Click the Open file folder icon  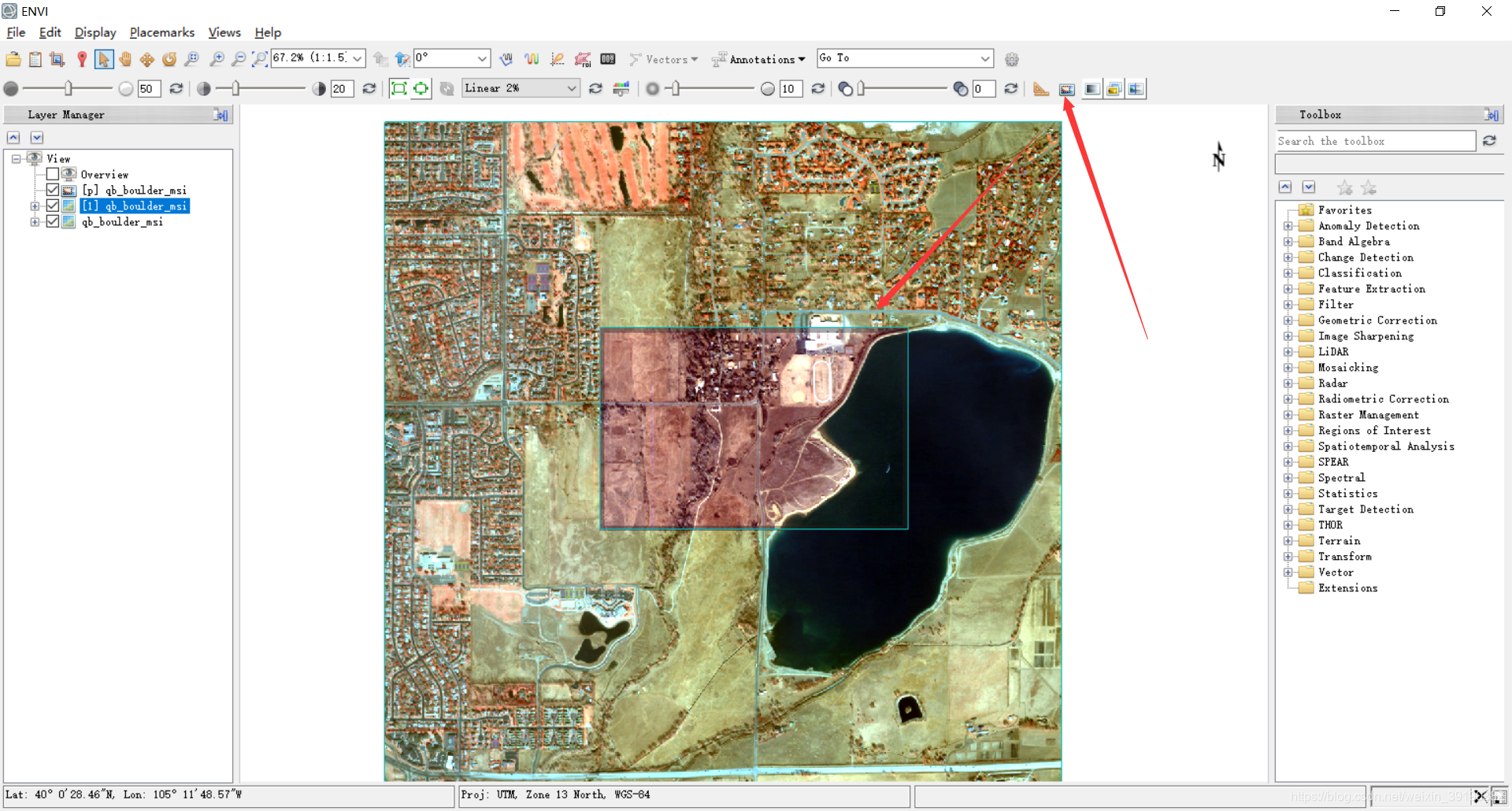click(13, 59)
